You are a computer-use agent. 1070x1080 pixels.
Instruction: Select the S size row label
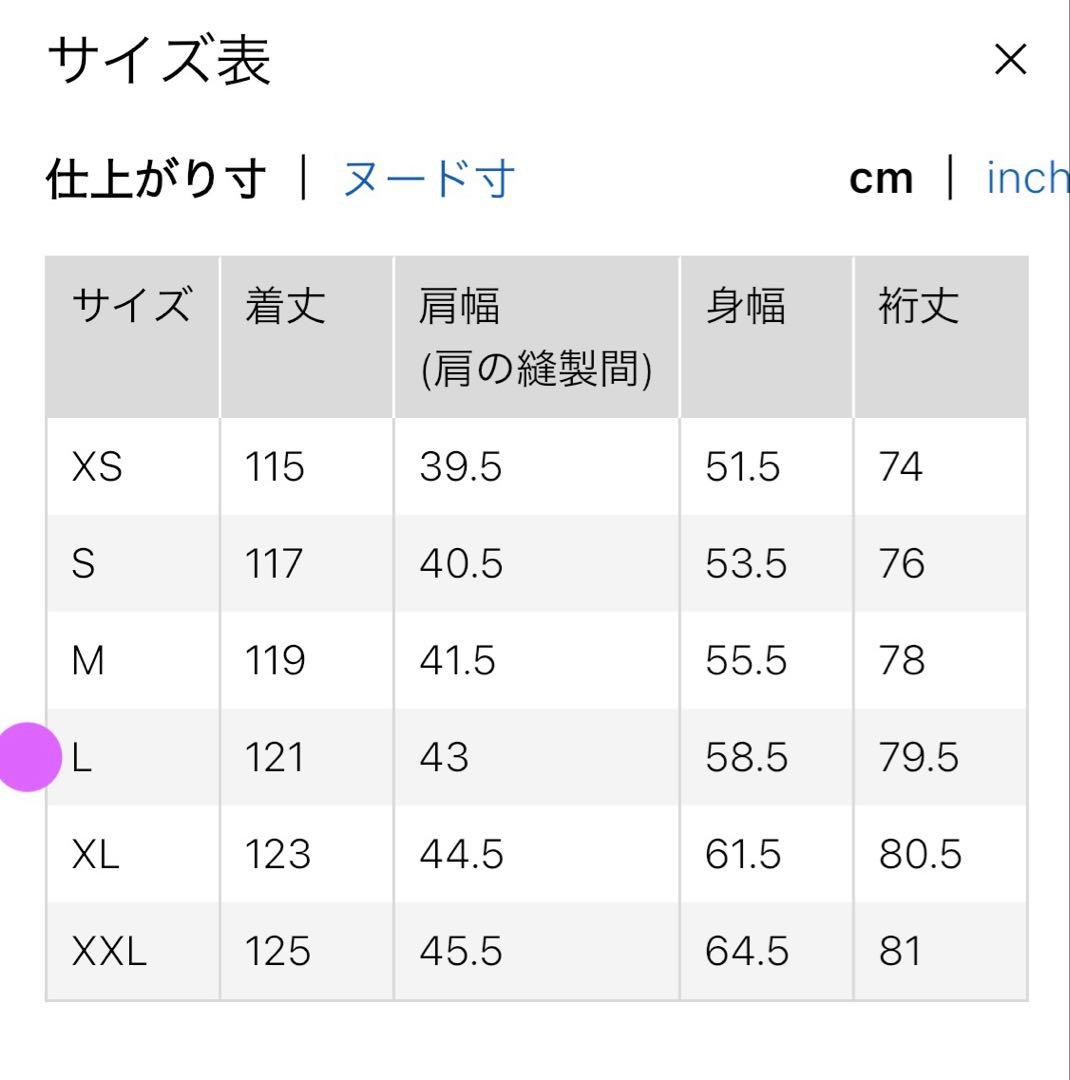[x=83, y=563]
